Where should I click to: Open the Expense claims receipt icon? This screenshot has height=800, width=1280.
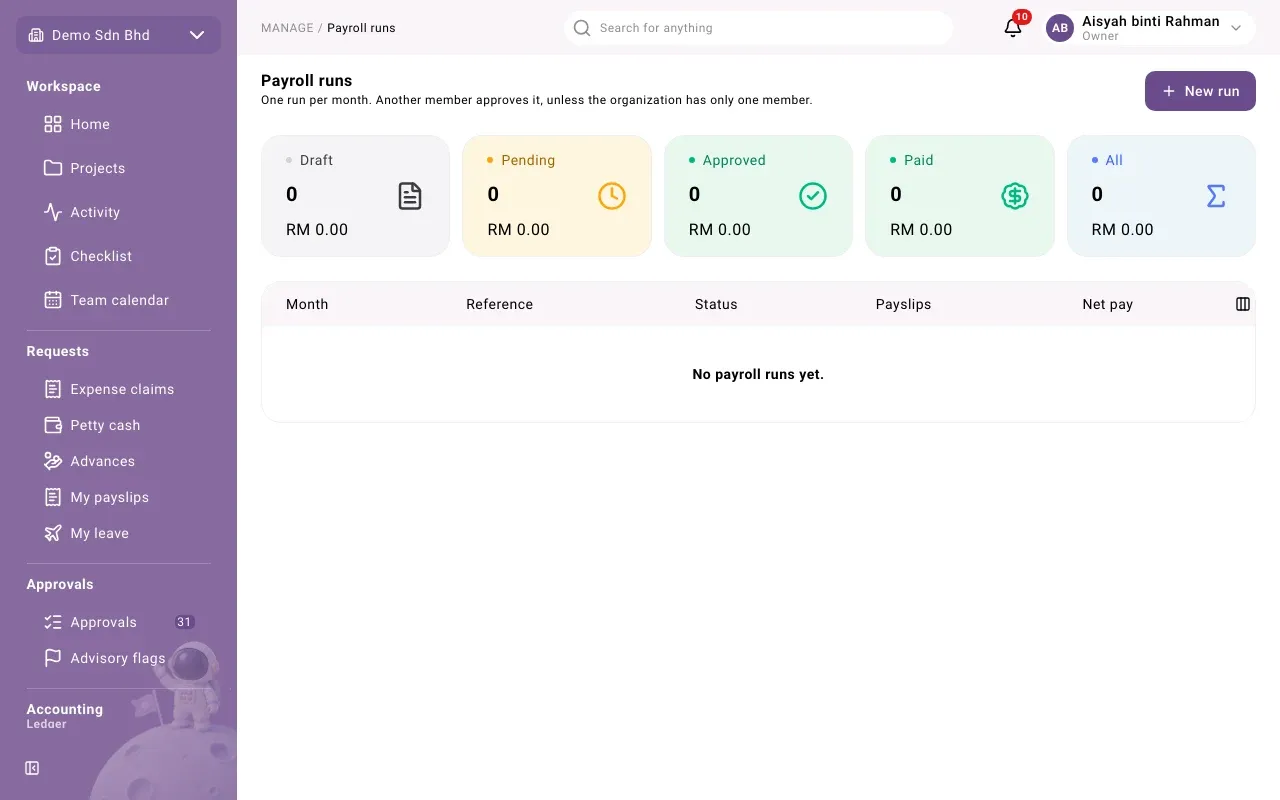click(x=53, y=389)
